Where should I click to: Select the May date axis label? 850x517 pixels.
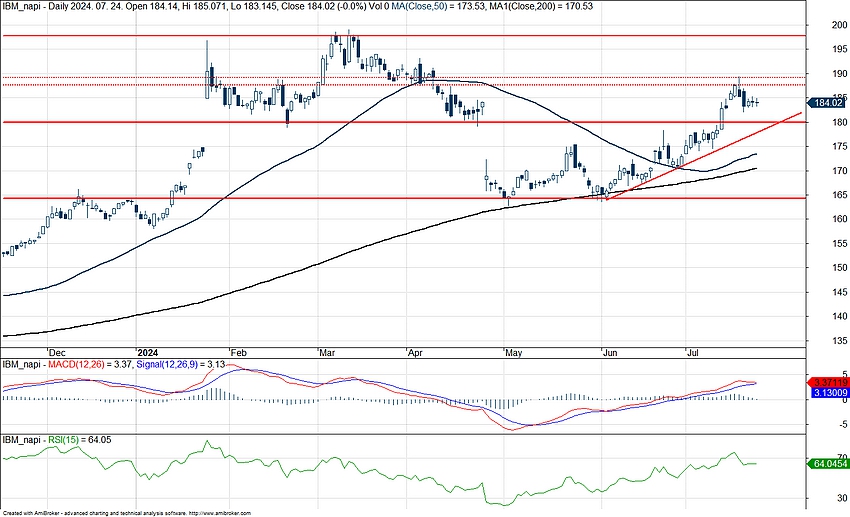pyautogui.click(x=513, y=353)
